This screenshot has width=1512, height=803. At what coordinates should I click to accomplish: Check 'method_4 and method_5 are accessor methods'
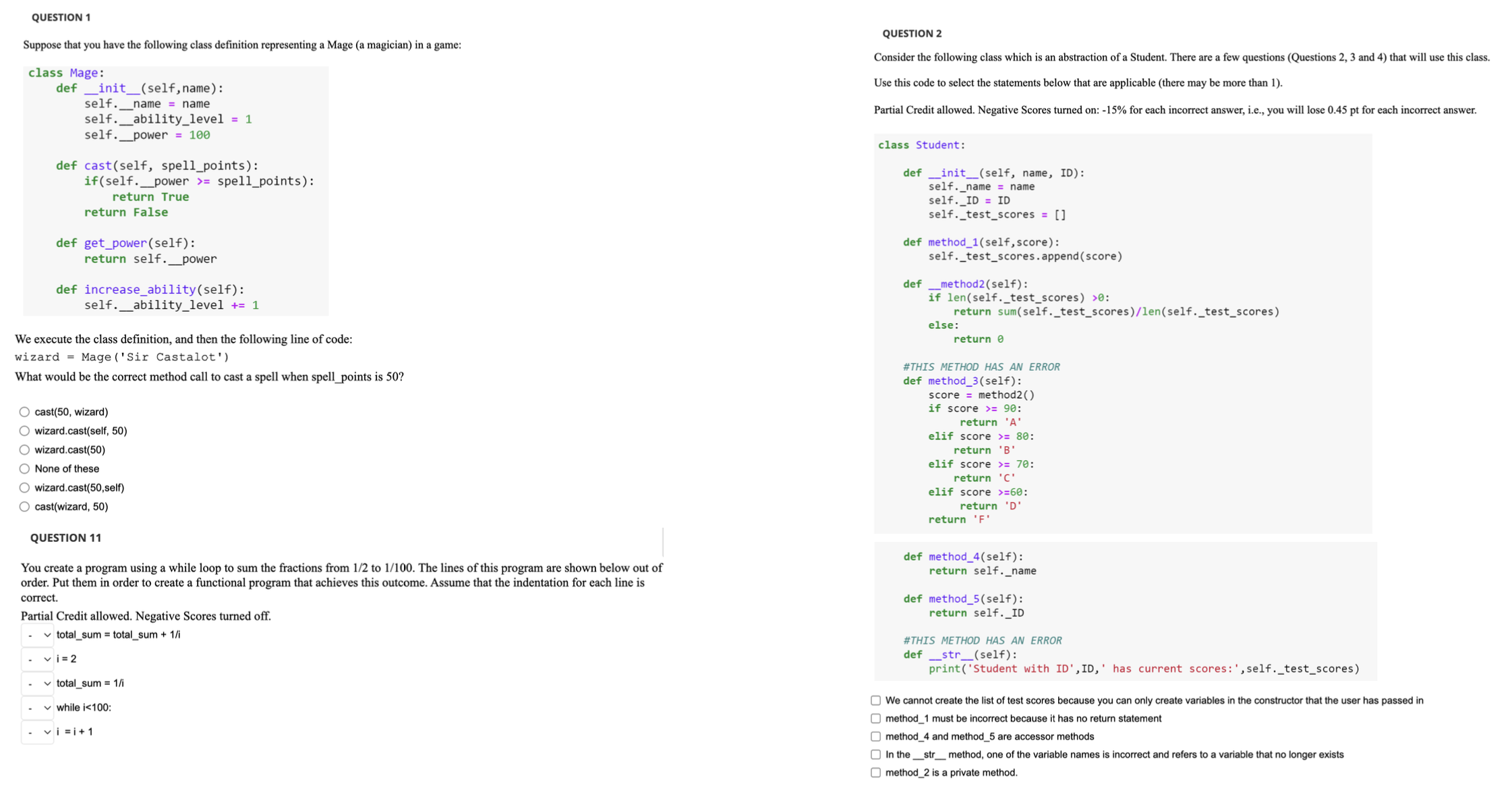pos(875,736)
